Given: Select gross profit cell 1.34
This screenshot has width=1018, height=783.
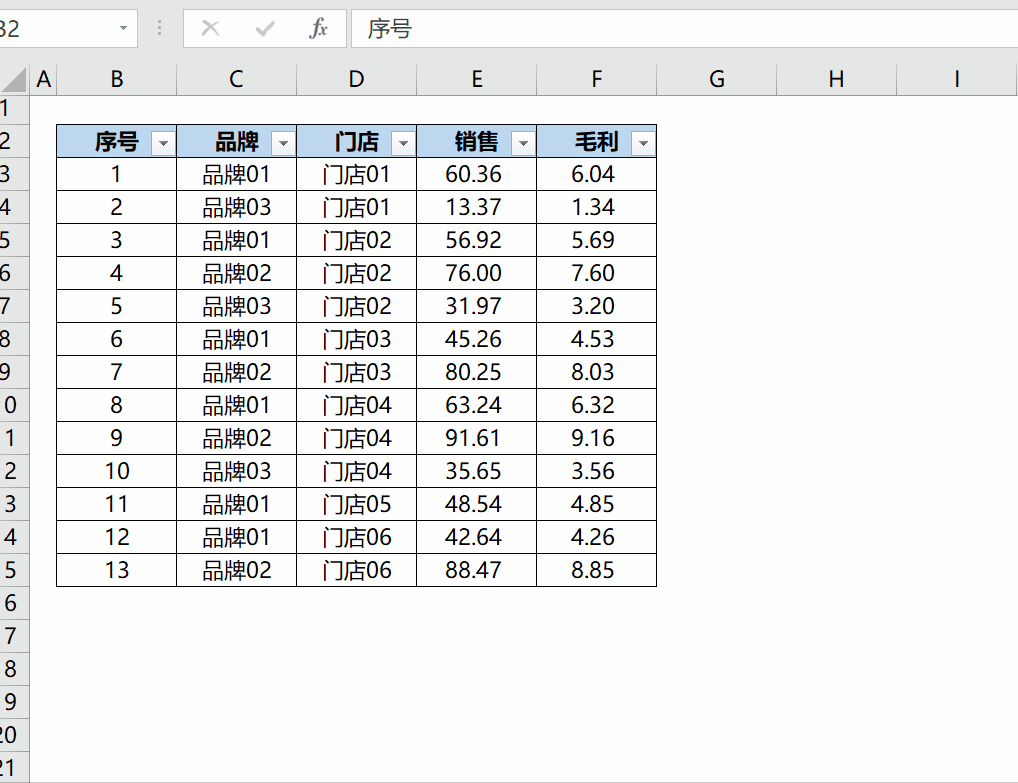Looking at the screenshot, I should tap(597, 207).
